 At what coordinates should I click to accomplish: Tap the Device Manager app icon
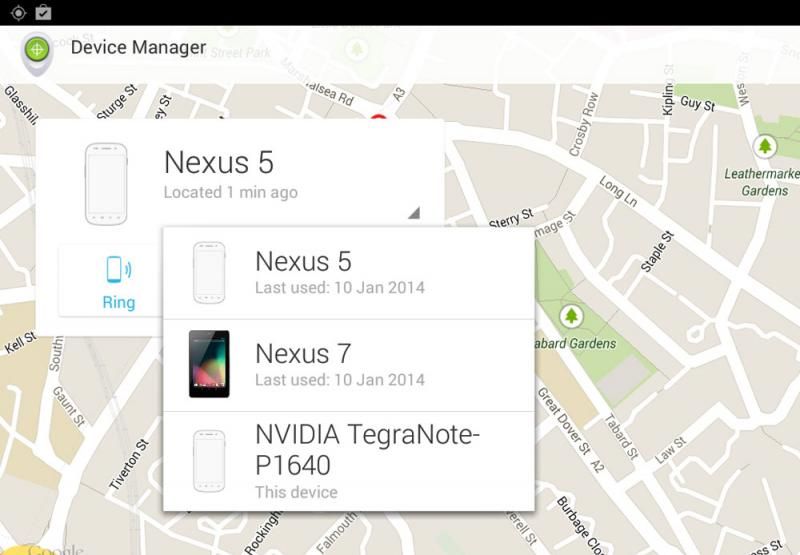[x=37, y=50]
